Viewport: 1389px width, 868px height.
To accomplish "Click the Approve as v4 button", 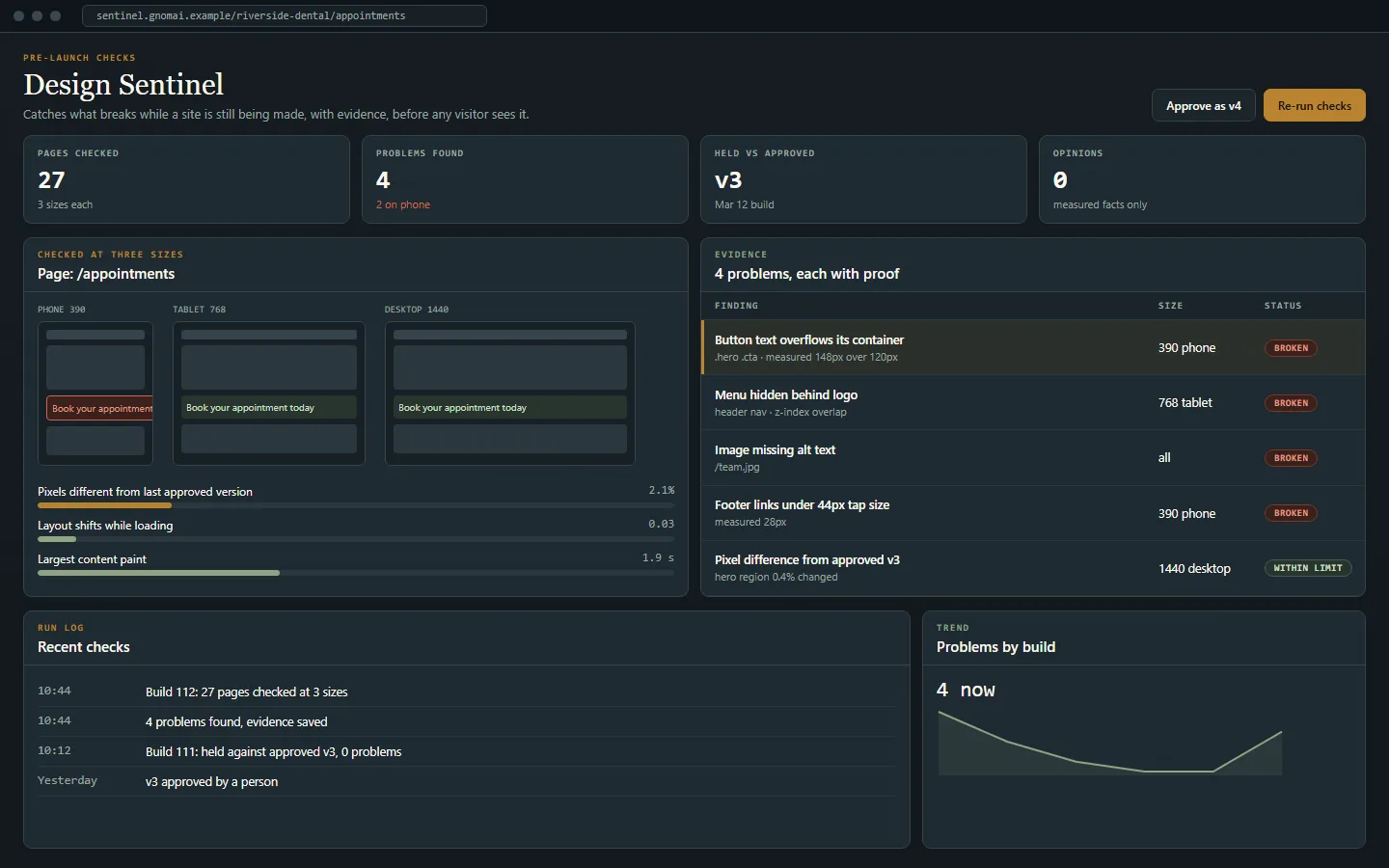I will pyautogui.click(x=1204, y=106).
